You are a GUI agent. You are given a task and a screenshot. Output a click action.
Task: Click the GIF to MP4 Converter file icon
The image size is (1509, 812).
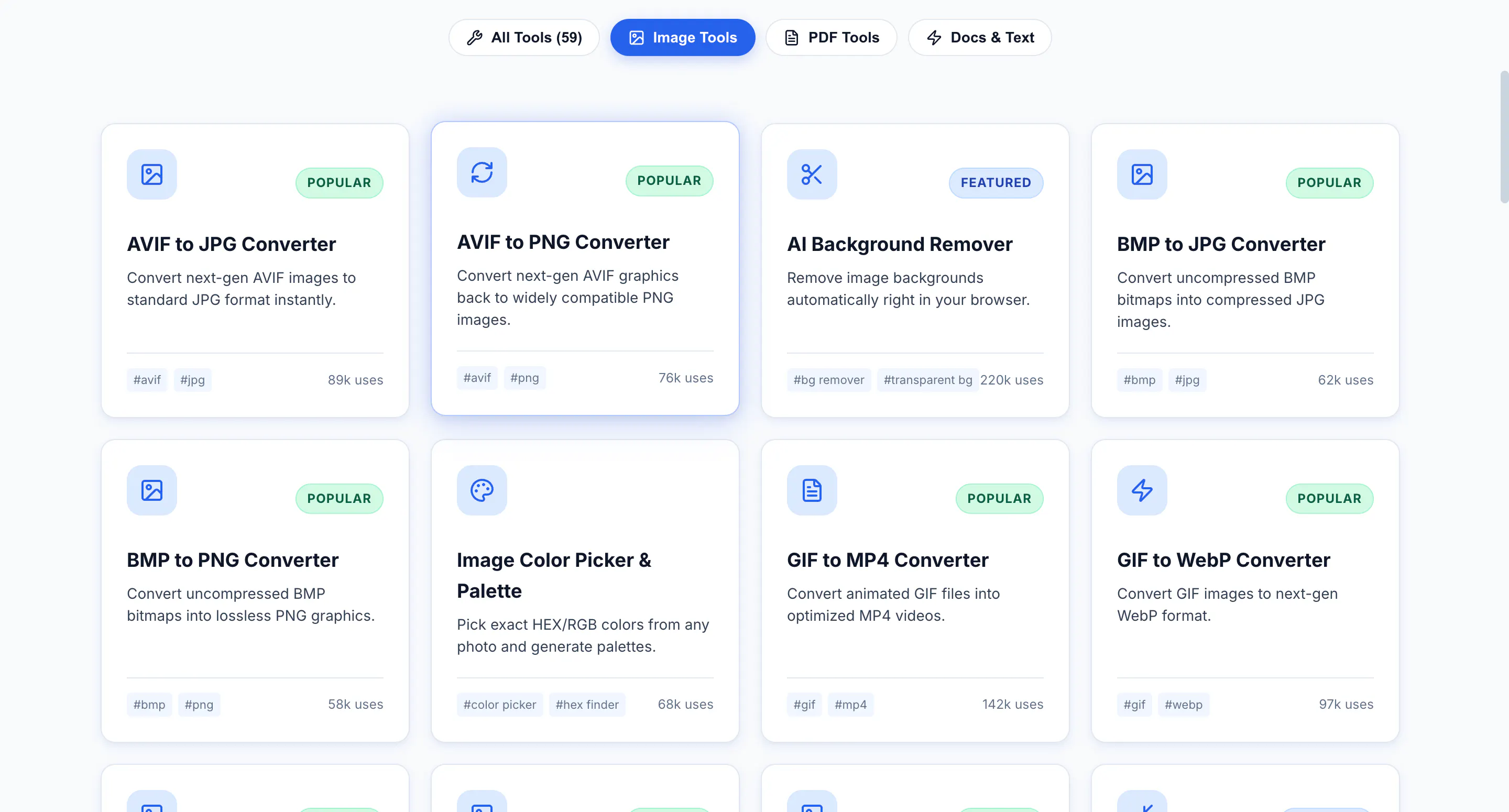click(812, 490)
